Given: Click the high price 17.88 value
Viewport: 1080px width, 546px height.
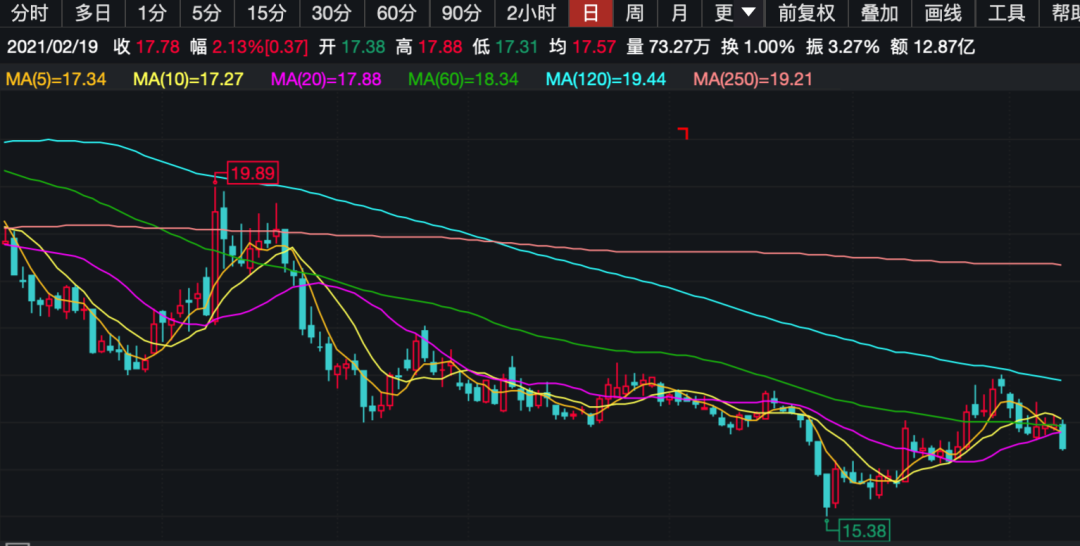Looking at the screenshot, I should point(440,47).
